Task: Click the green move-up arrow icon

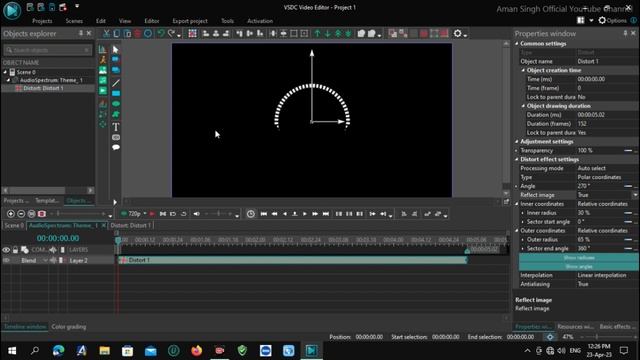Action: (317, 33)
